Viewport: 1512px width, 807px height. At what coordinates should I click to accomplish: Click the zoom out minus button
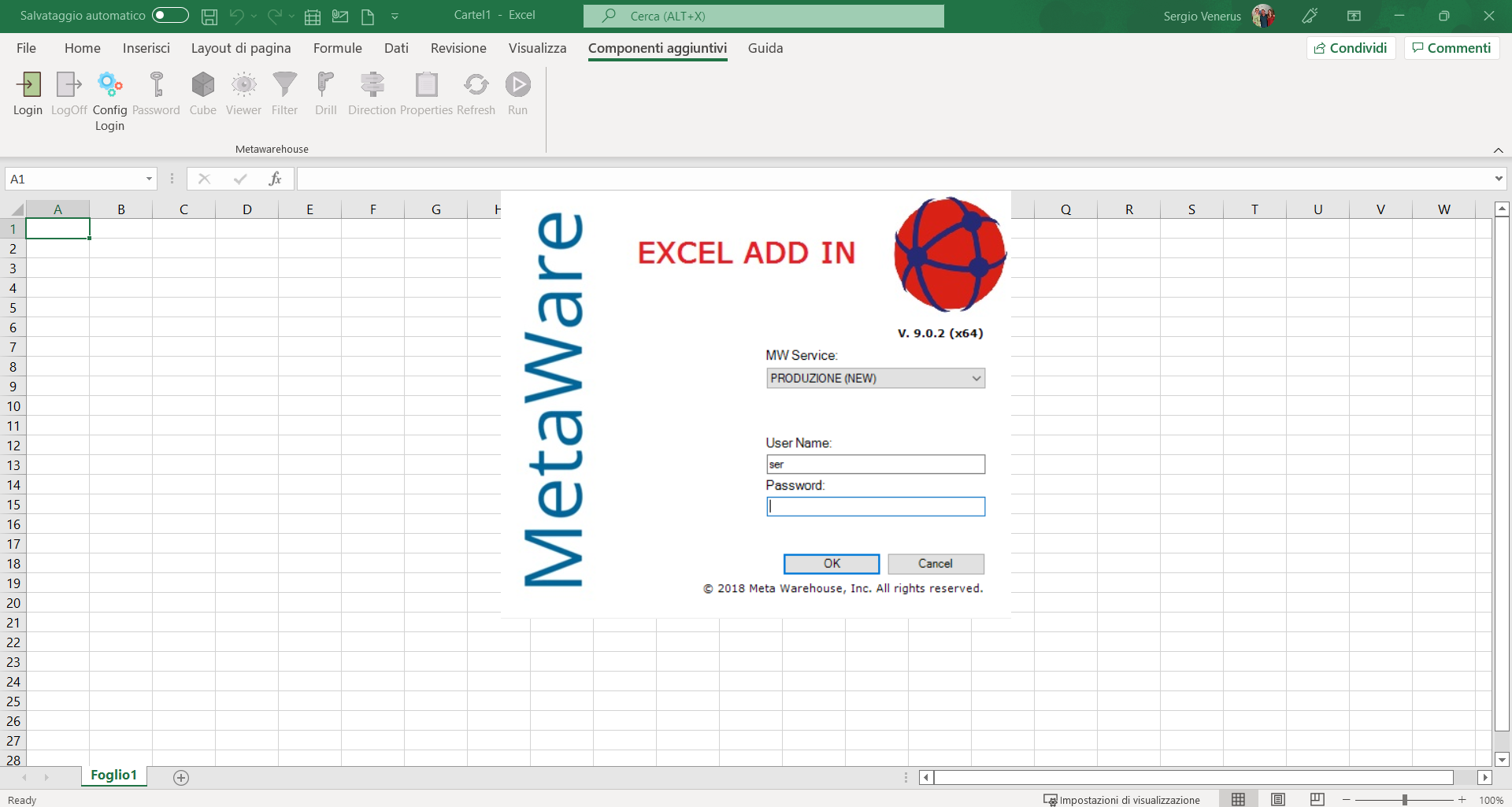[1347, 799]
